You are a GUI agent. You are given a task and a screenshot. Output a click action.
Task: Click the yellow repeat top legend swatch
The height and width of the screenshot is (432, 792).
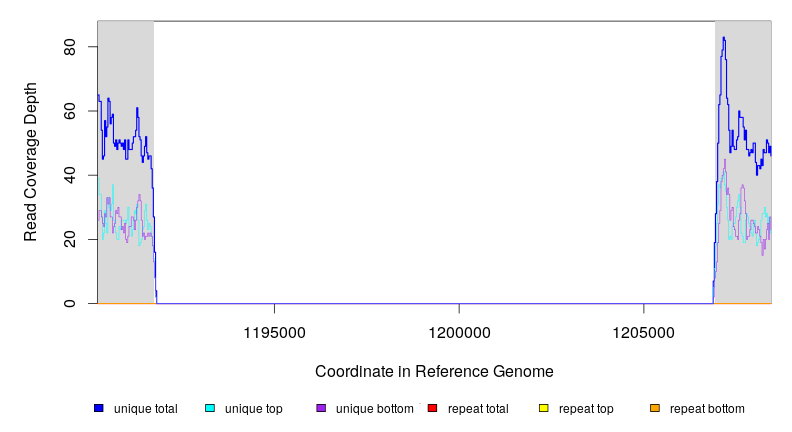(544, 408)
